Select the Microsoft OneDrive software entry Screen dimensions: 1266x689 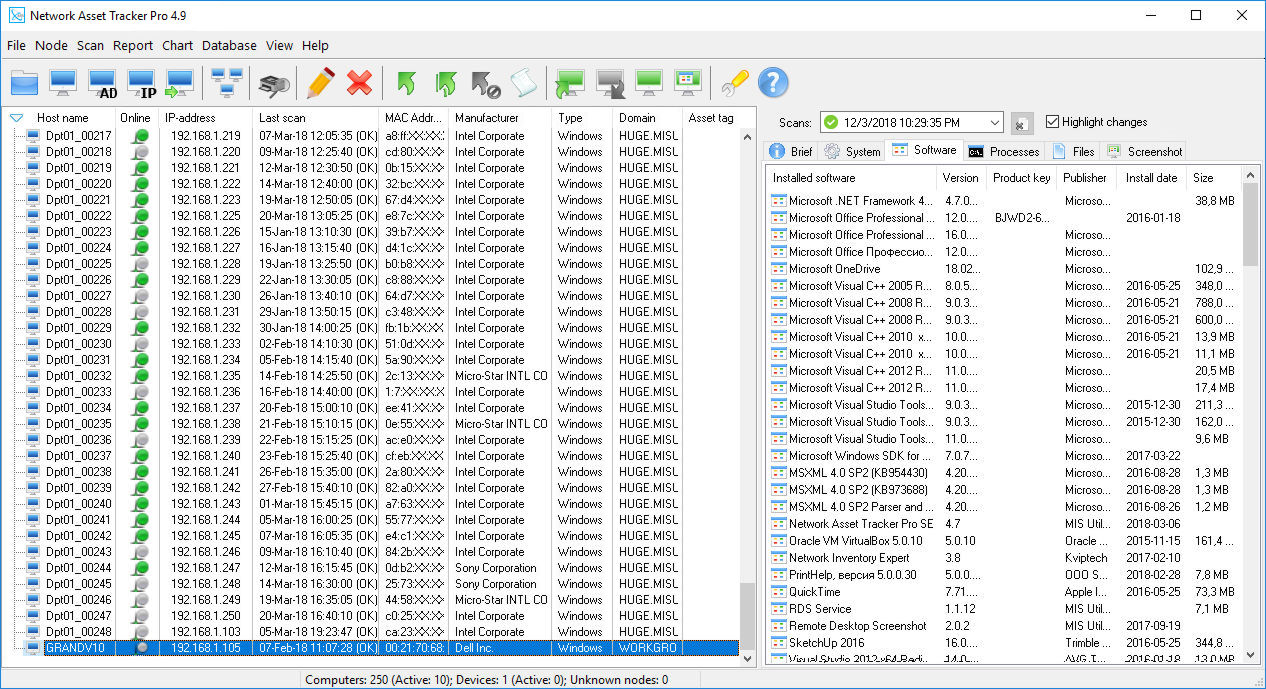pyautogui.click(x=1004, y=269)
